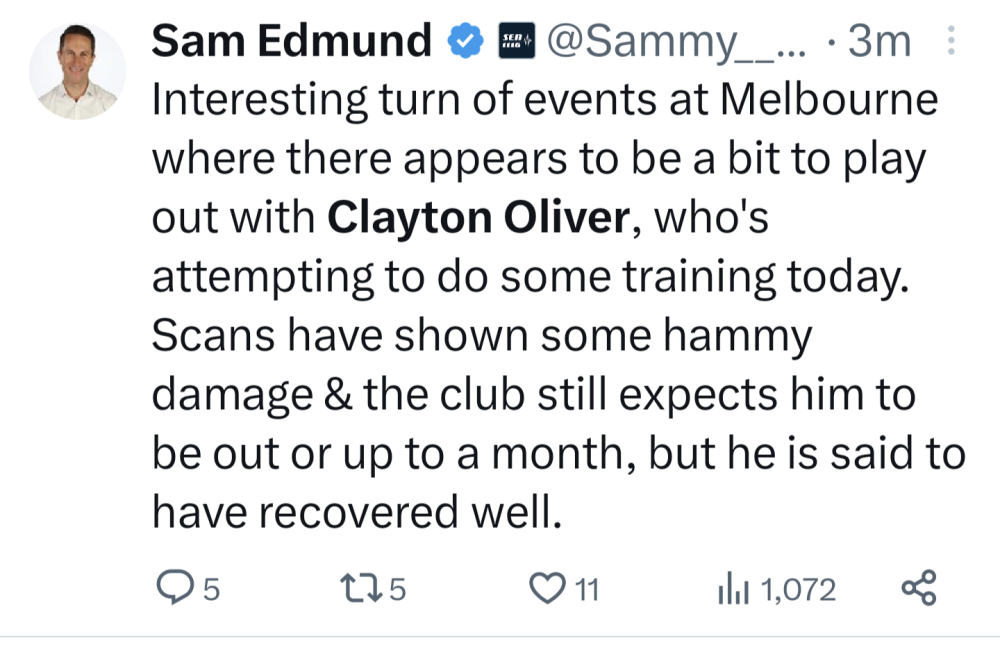Click the like count of 11
1000x650 pixels.
coord(587,589)
